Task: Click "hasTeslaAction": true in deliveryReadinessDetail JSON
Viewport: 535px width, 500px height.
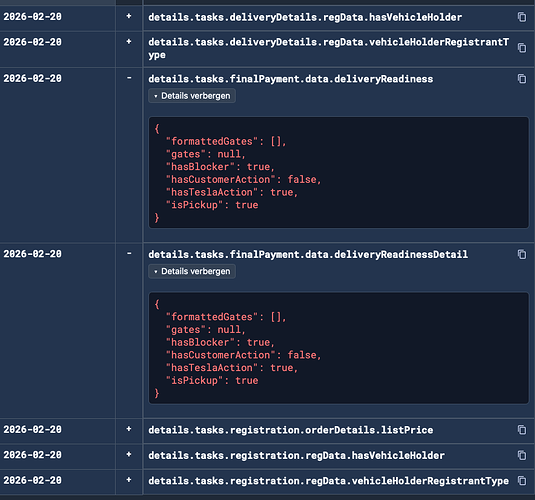Action: 232,368
